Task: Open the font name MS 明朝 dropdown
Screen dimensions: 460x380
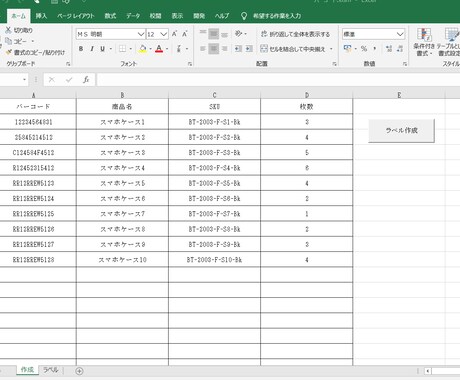Action: pyautogui.click(x=141, y=34)
